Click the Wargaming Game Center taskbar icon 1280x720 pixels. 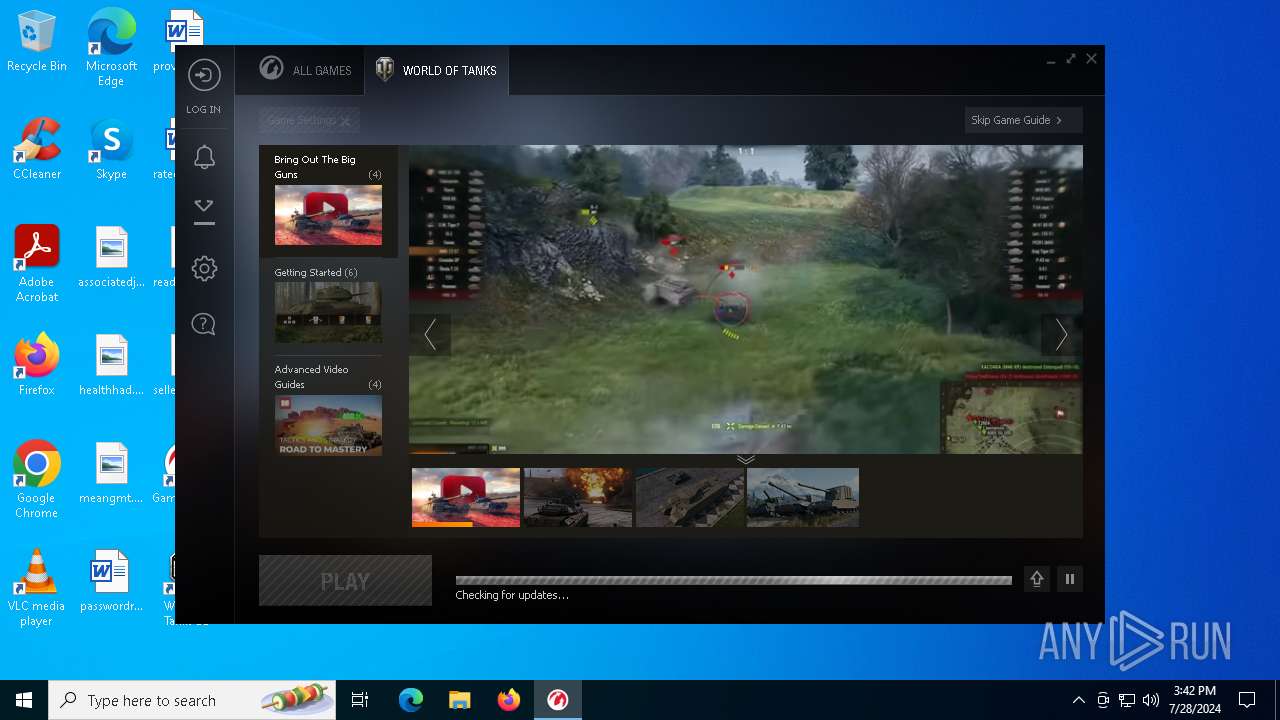tap(558, 700)
